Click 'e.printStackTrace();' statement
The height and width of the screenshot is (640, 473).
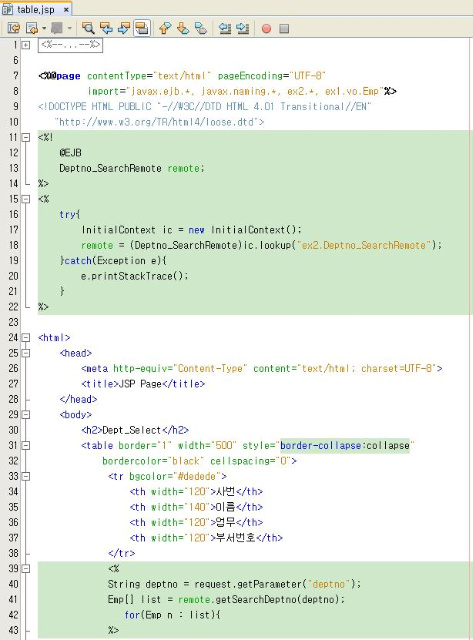135,276
